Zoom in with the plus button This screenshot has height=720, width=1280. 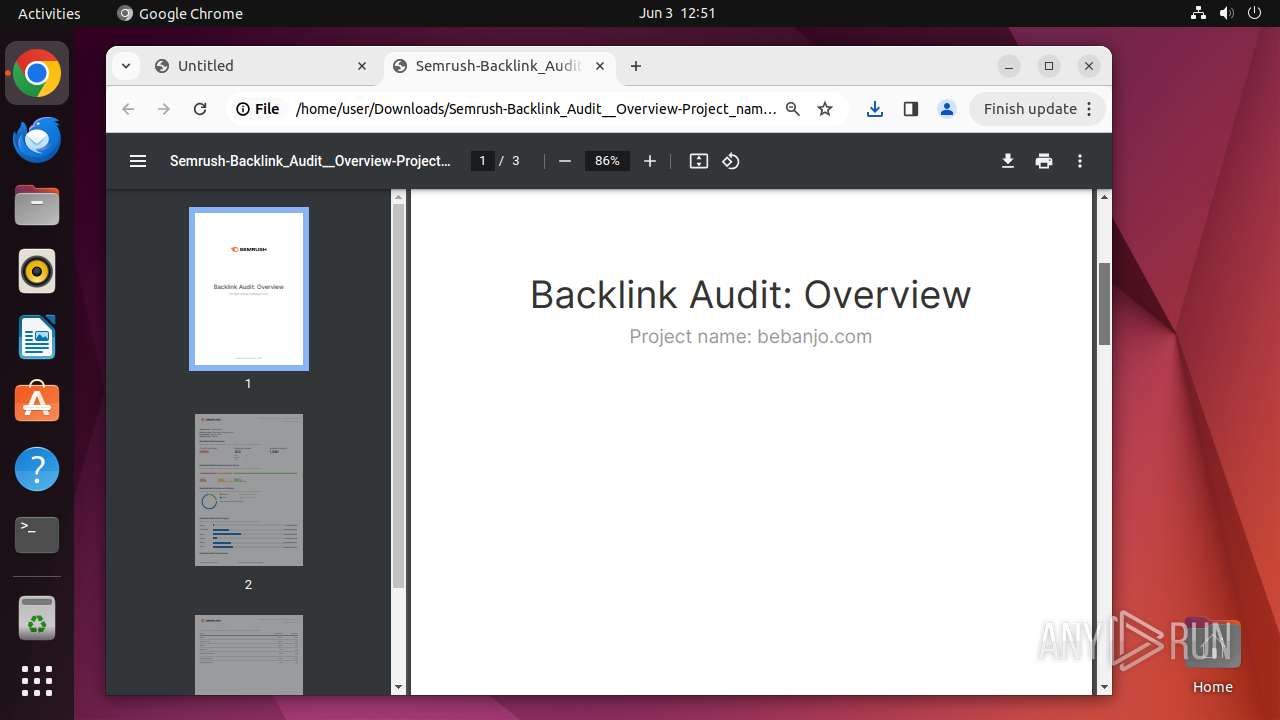pos(650,161)
